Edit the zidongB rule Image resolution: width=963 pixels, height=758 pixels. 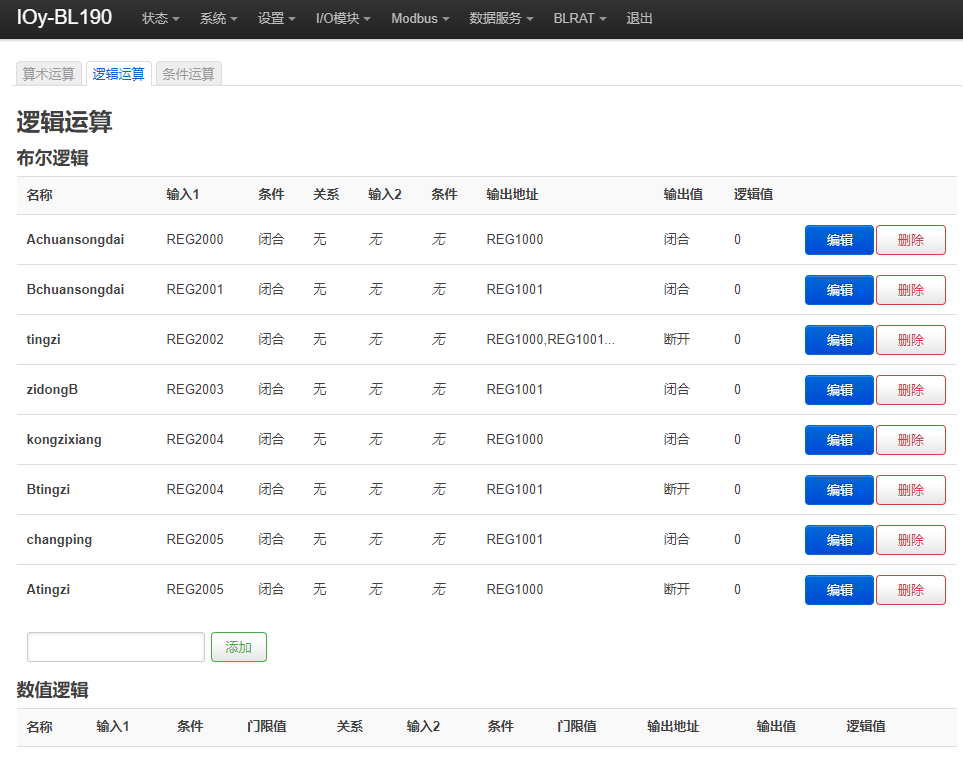point(839,390)
